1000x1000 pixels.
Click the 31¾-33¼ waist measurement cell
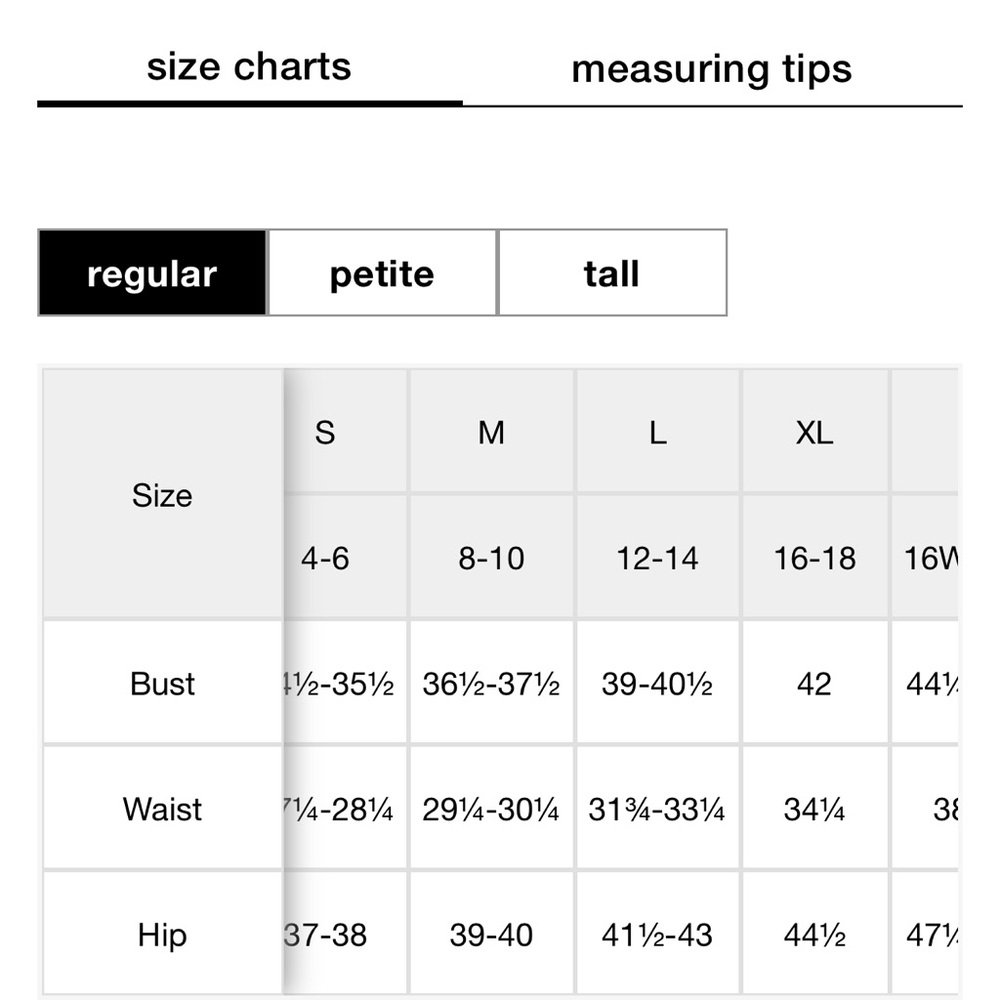point(658,808)
